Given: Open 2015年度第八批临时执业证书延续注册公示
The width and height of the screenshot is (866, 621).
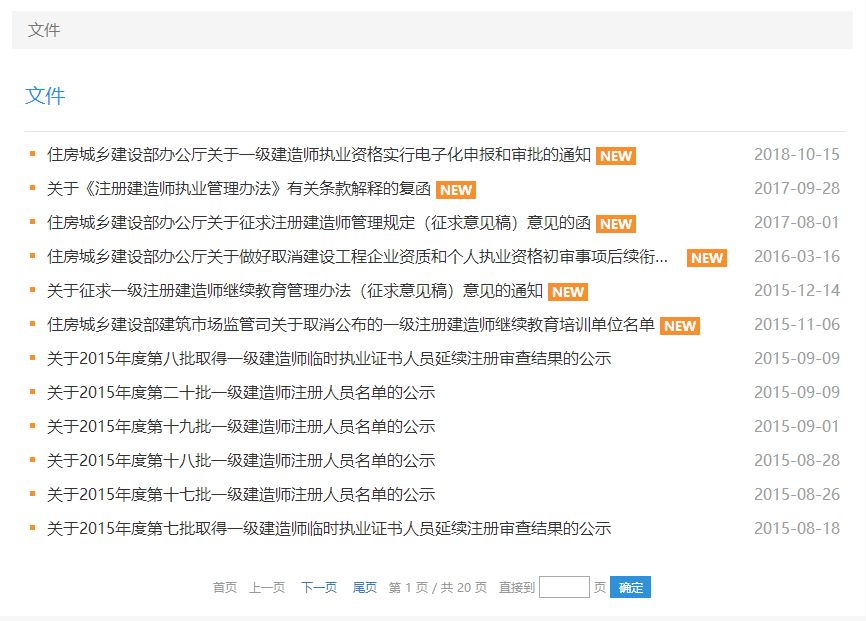Looking at the screenshot, I should point(329,358).
